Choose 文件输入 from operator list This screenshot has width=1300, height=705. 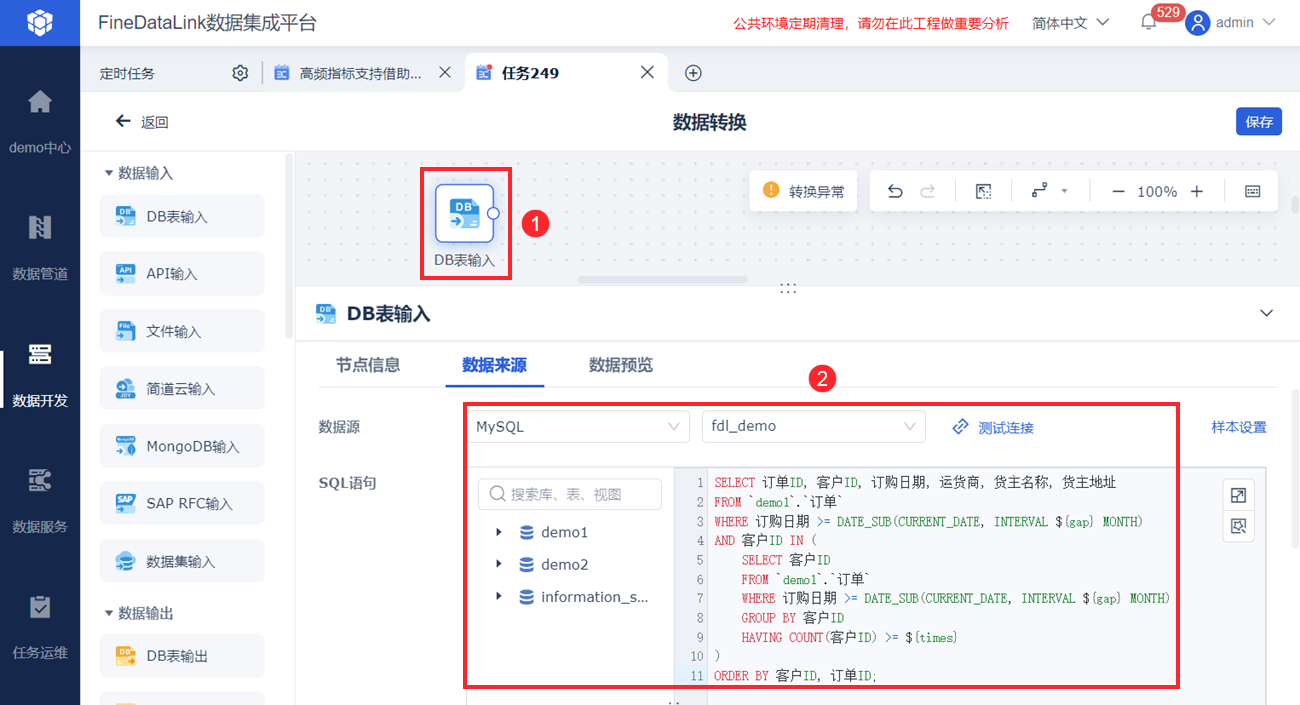(182, 331)
